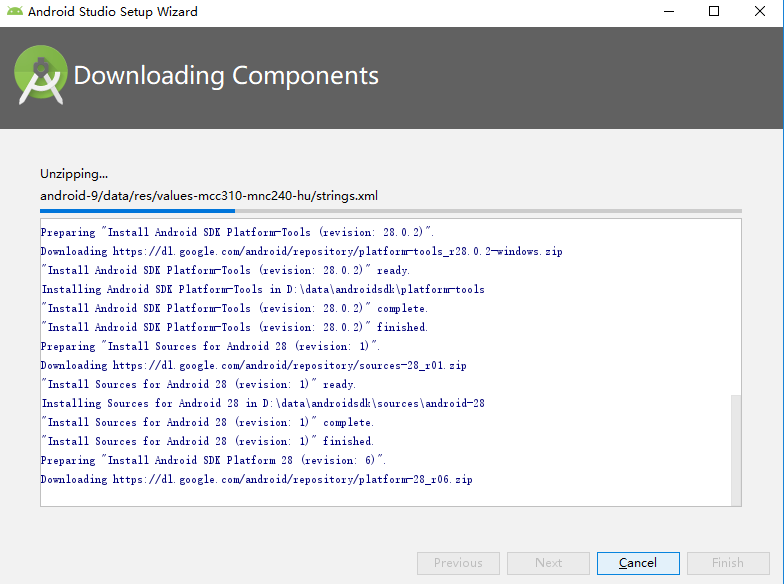Click the disabled Previous button

point(458,563)
